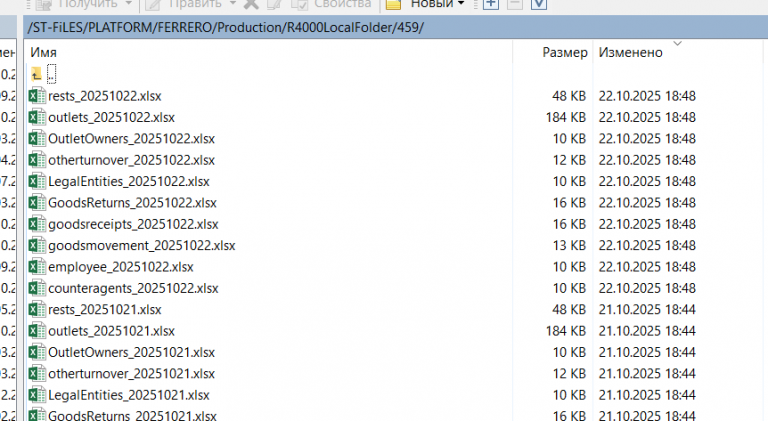Image resolution: width=768 pixels, height=421 pixels.
Task: Click the Excel icon of OutletOwners_20251021.xlsx
Action: (x=37, y=352)
